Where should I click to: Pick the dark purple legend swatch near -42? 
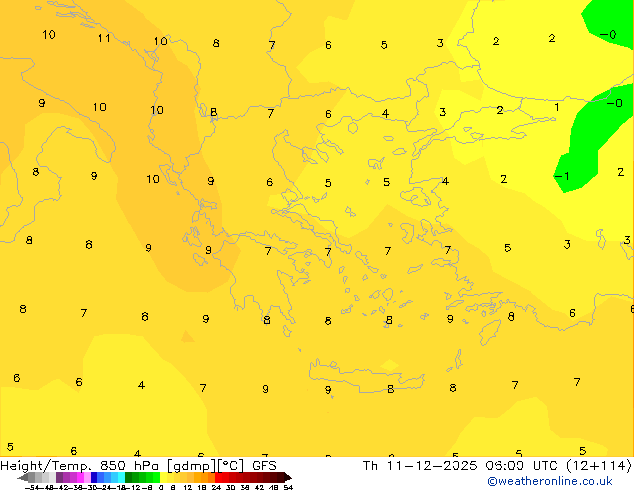pyautogui.click(x=59, y=477)
